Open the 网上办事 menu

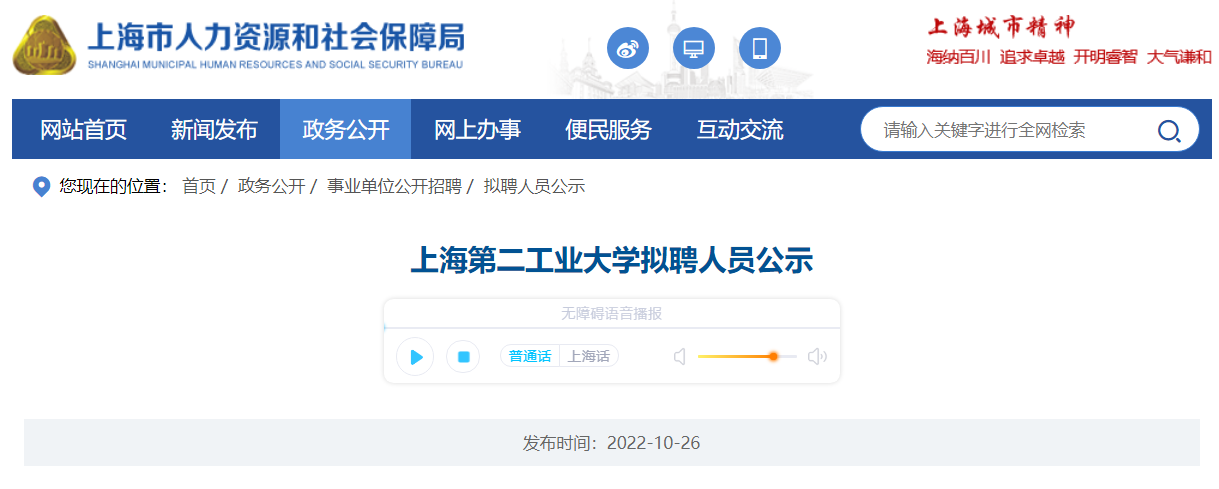(477, 129)
